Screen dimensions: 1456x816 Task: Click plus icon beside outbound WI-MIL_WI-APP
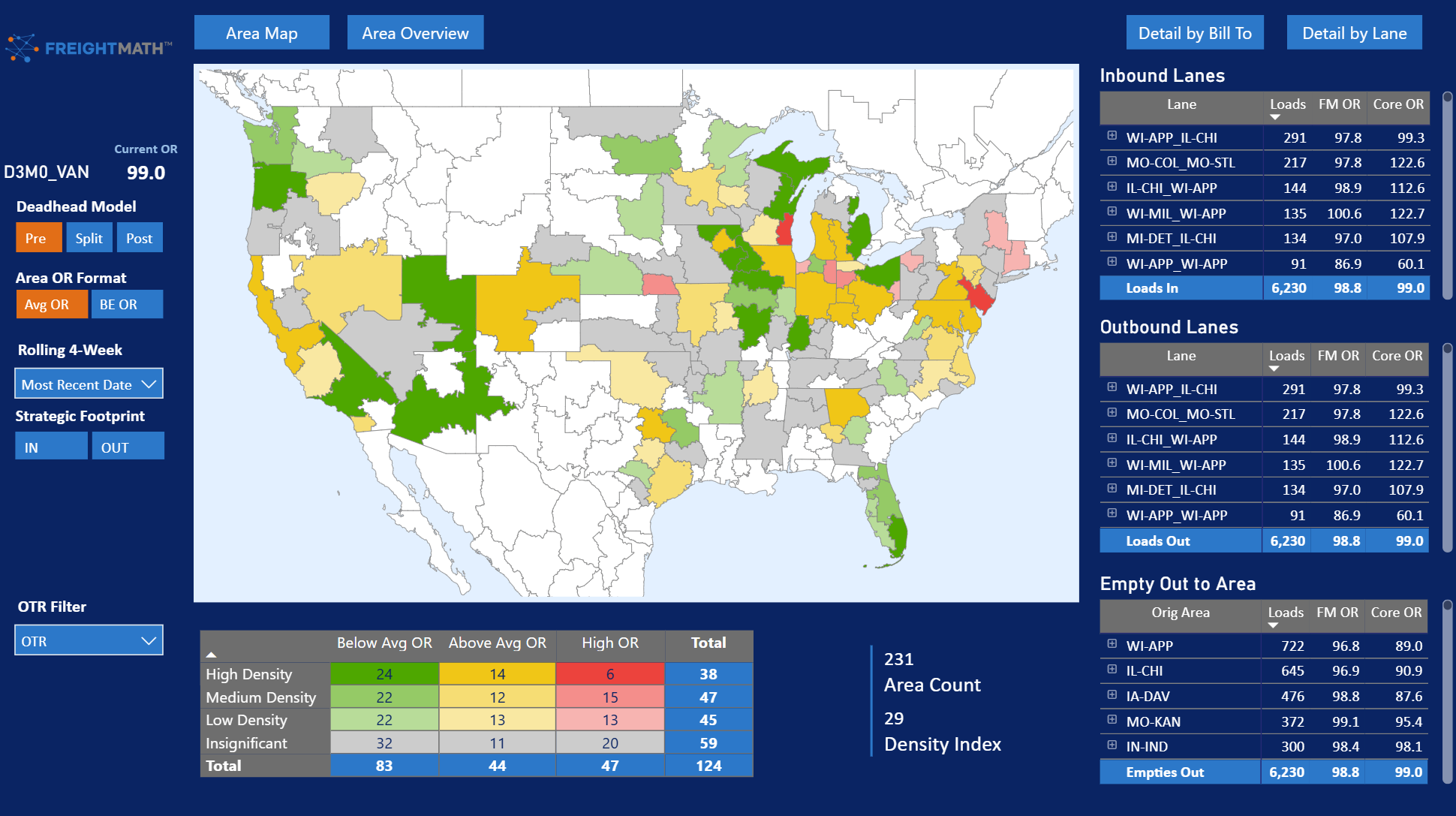point(1112,463)
